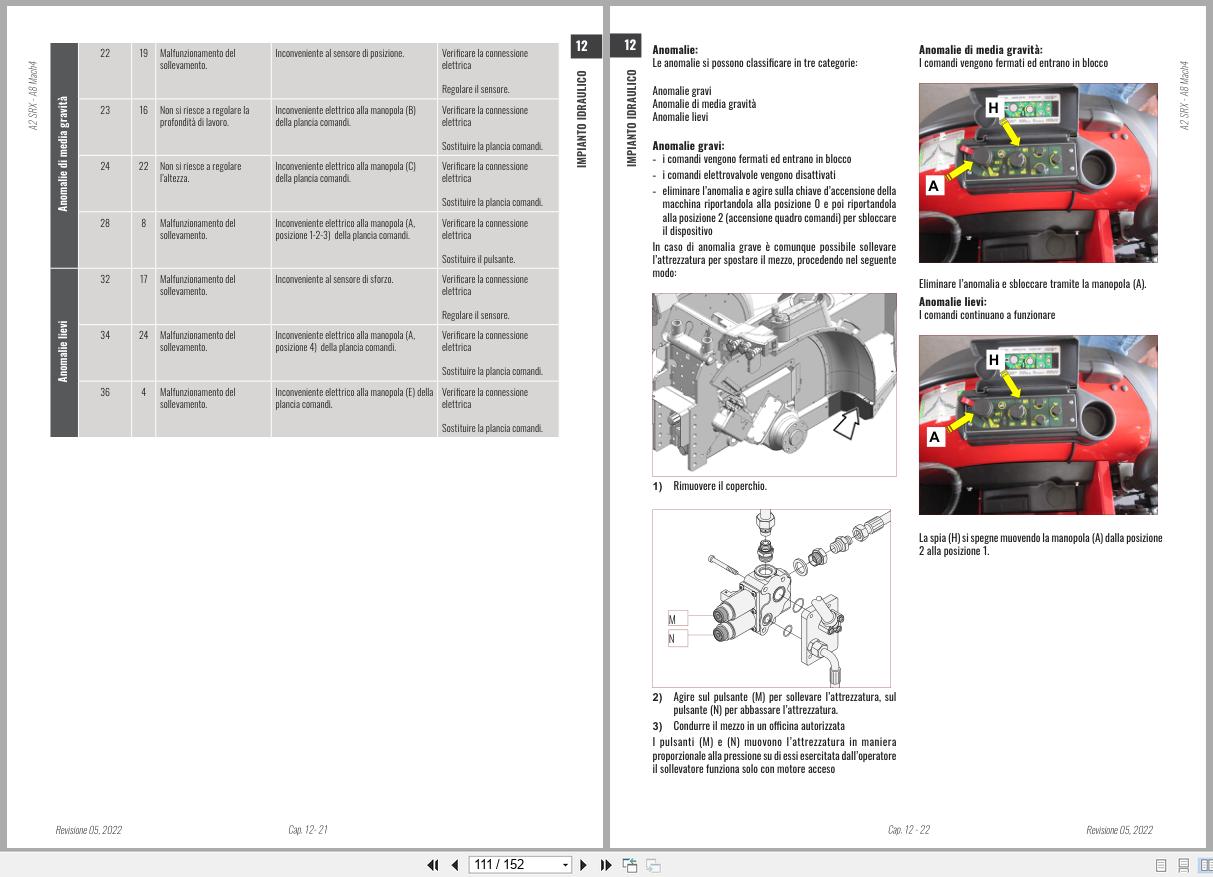Click 'Cap. 12- 21' footer on left page
The height and width of the screenshot is (877, 1213).
pos(308,830)
